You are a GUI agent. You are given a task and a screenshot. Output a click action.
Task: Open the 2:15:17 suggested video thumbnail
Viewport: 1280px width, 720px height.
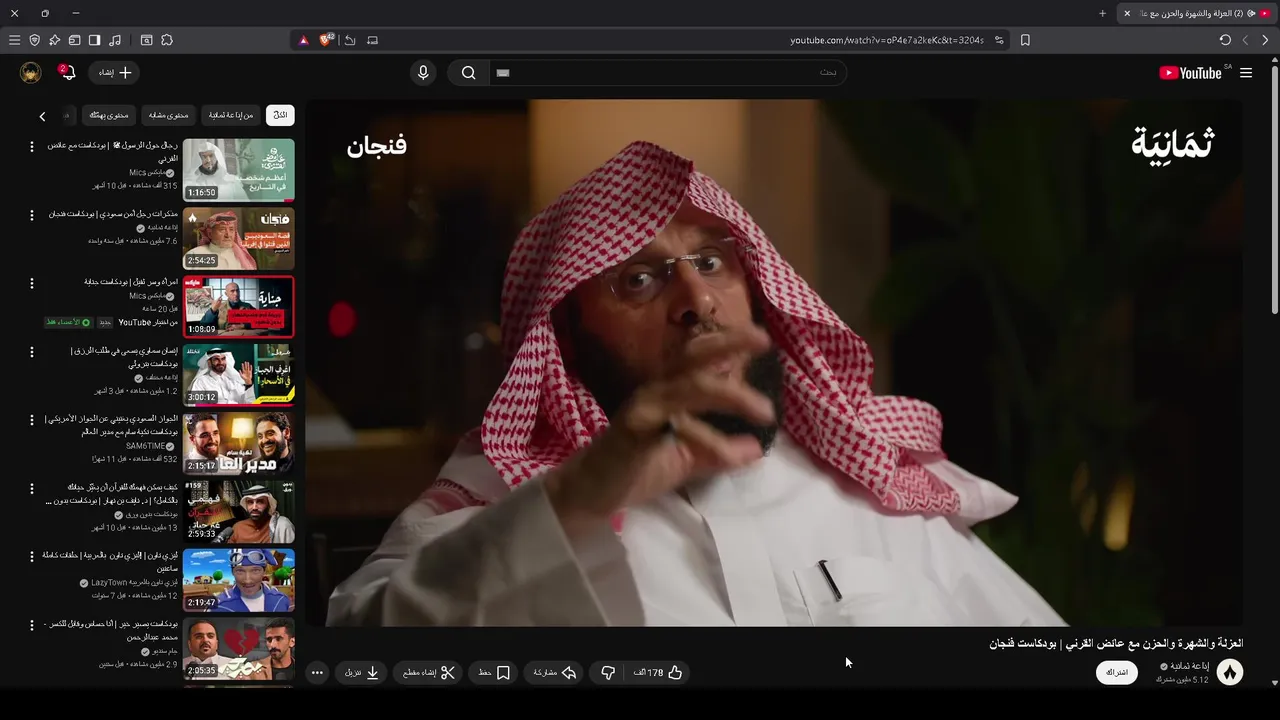(x=239, y=443)
